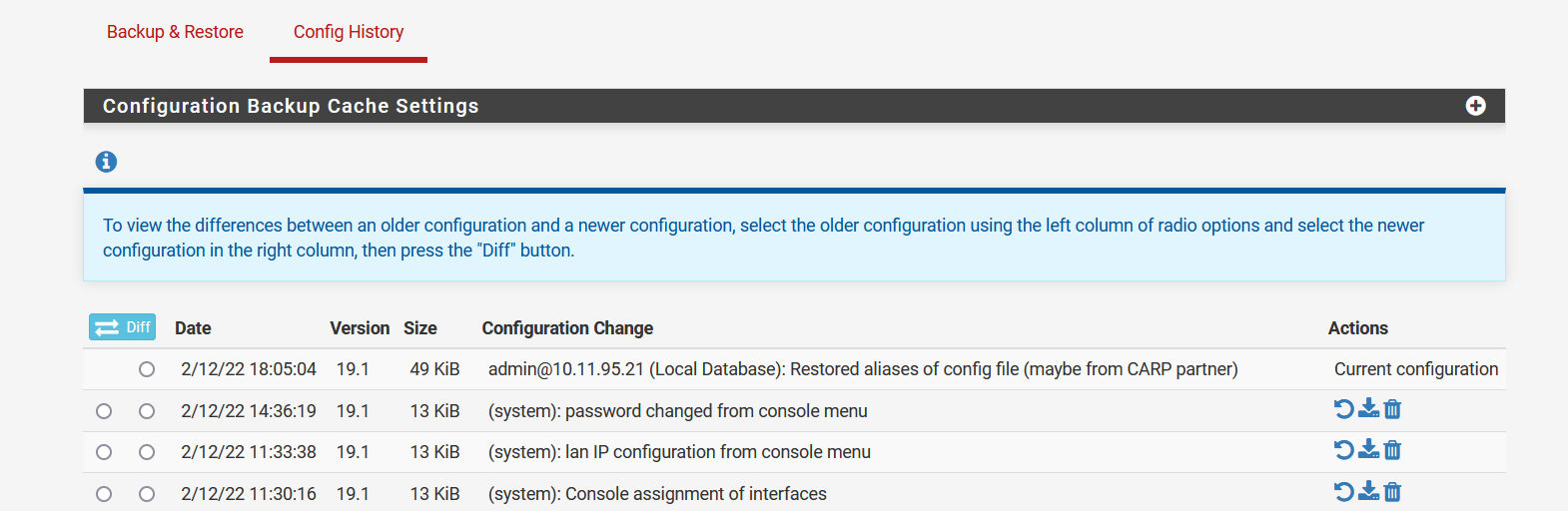Download the lan IP configuration backup

tap(1368, 450)
